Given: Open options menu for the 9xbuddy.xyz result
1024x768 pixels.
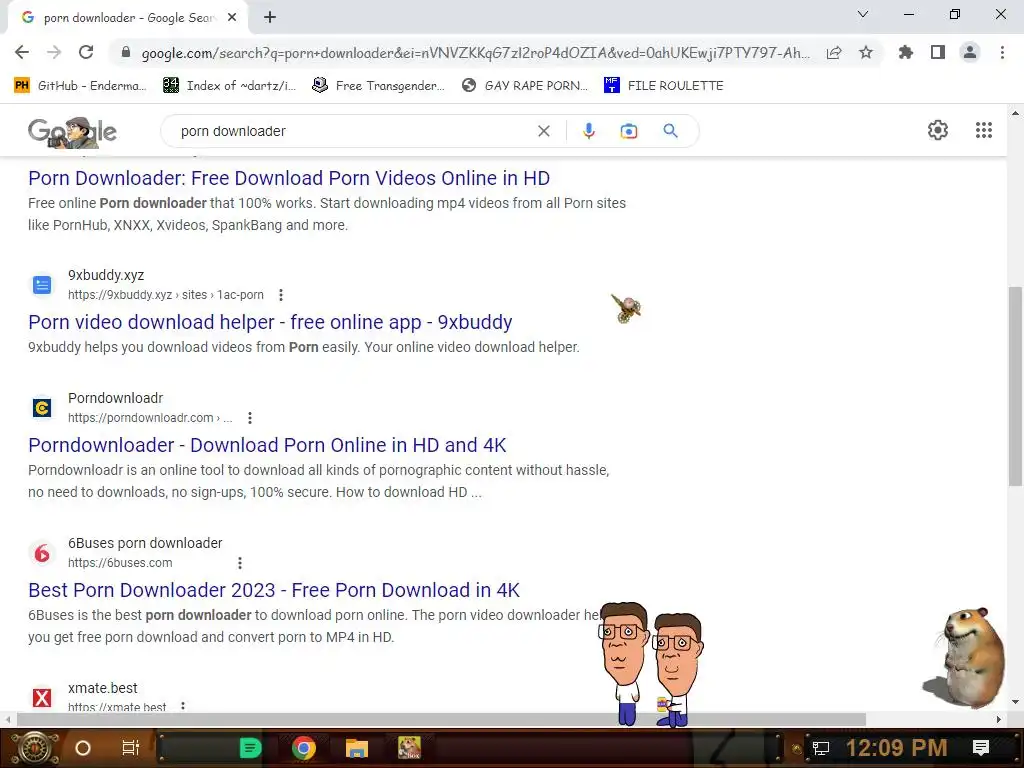Looking at the screenshot, I should pyautogui.click(x=281, y=295).
